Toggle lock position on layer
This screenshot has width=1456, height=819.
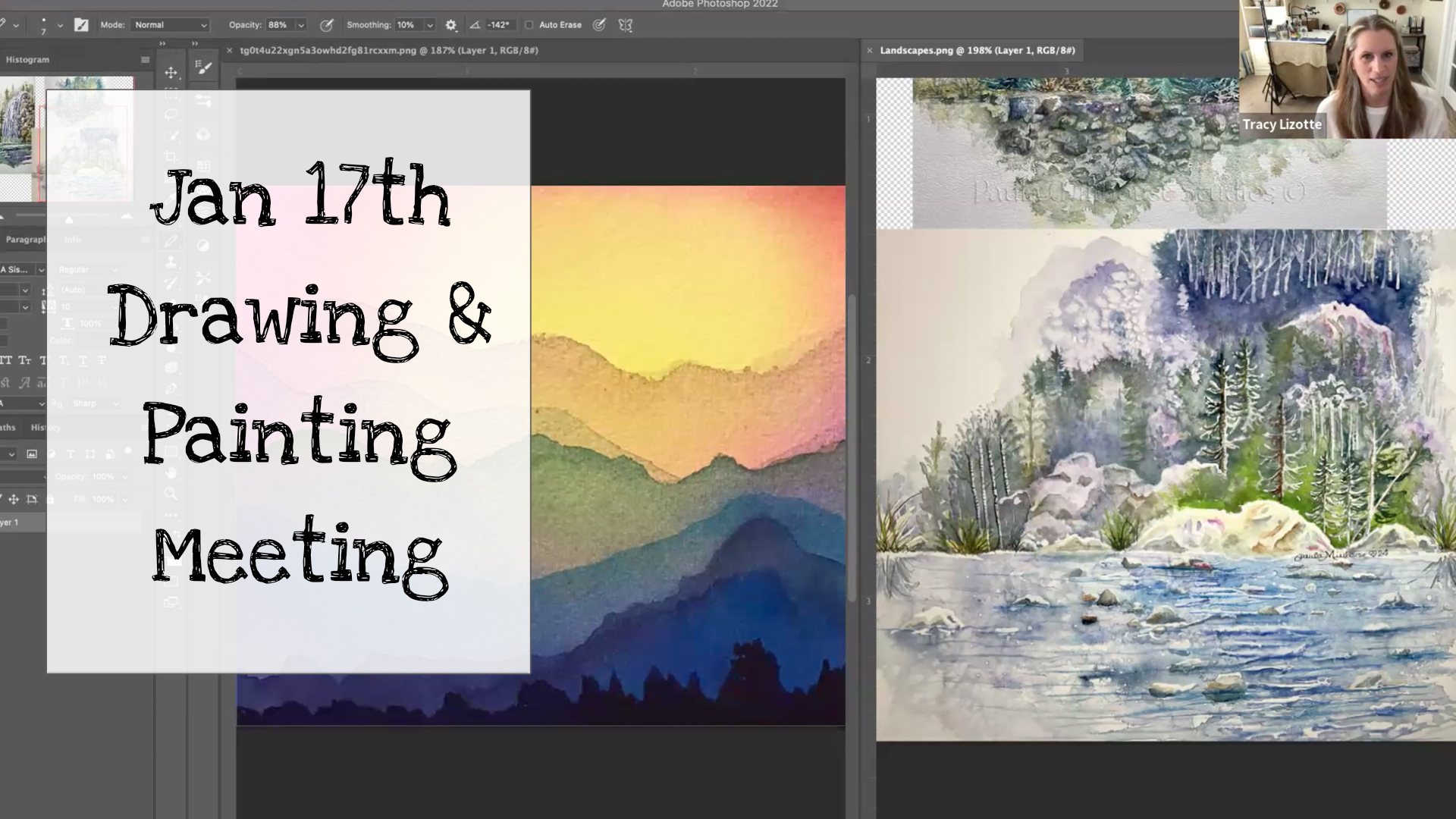coord(14,499)
